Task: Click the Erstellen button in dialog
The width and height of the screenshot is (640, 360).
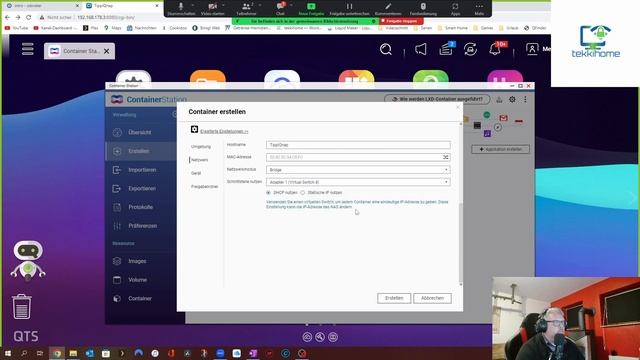Action: [394, 298]
